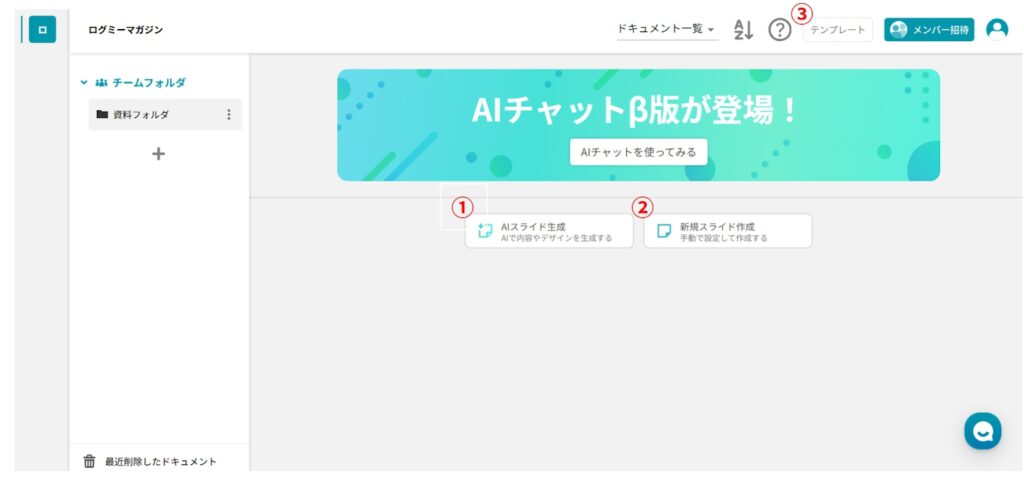Click the メンバー招待 button
1024x478 pixels.
(x=928, y=30)
